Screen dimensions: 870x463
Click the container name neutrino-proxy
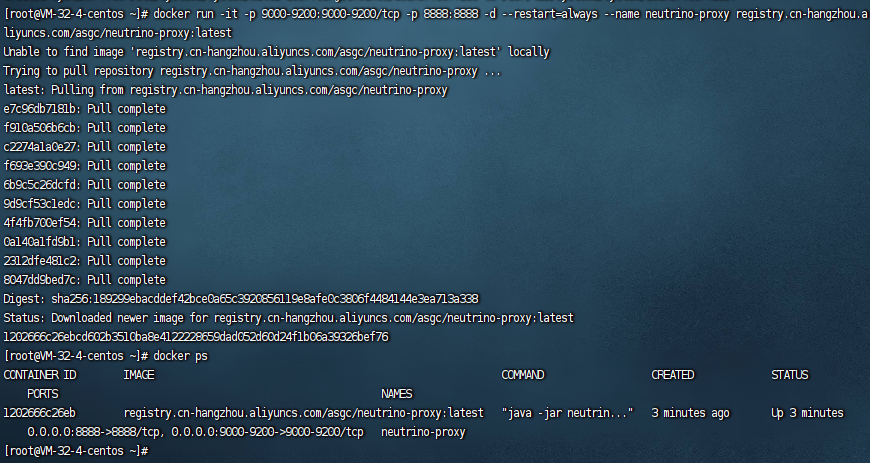[x=423, y=432]
